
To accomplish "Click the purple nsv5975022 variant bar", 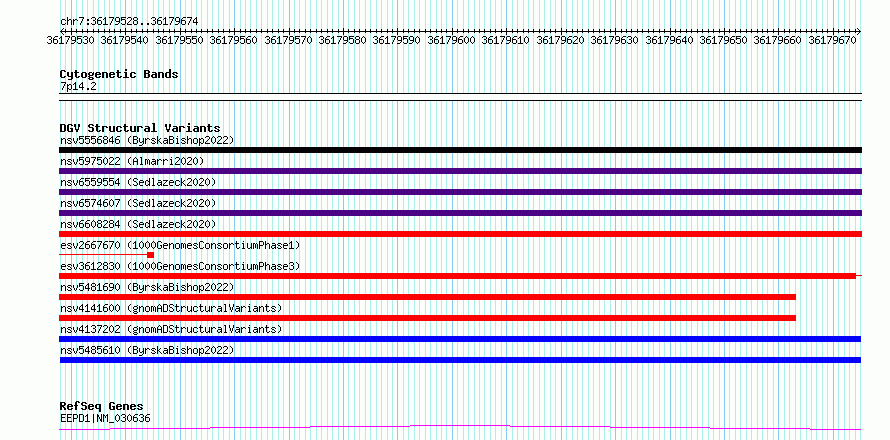I will 460,171.
